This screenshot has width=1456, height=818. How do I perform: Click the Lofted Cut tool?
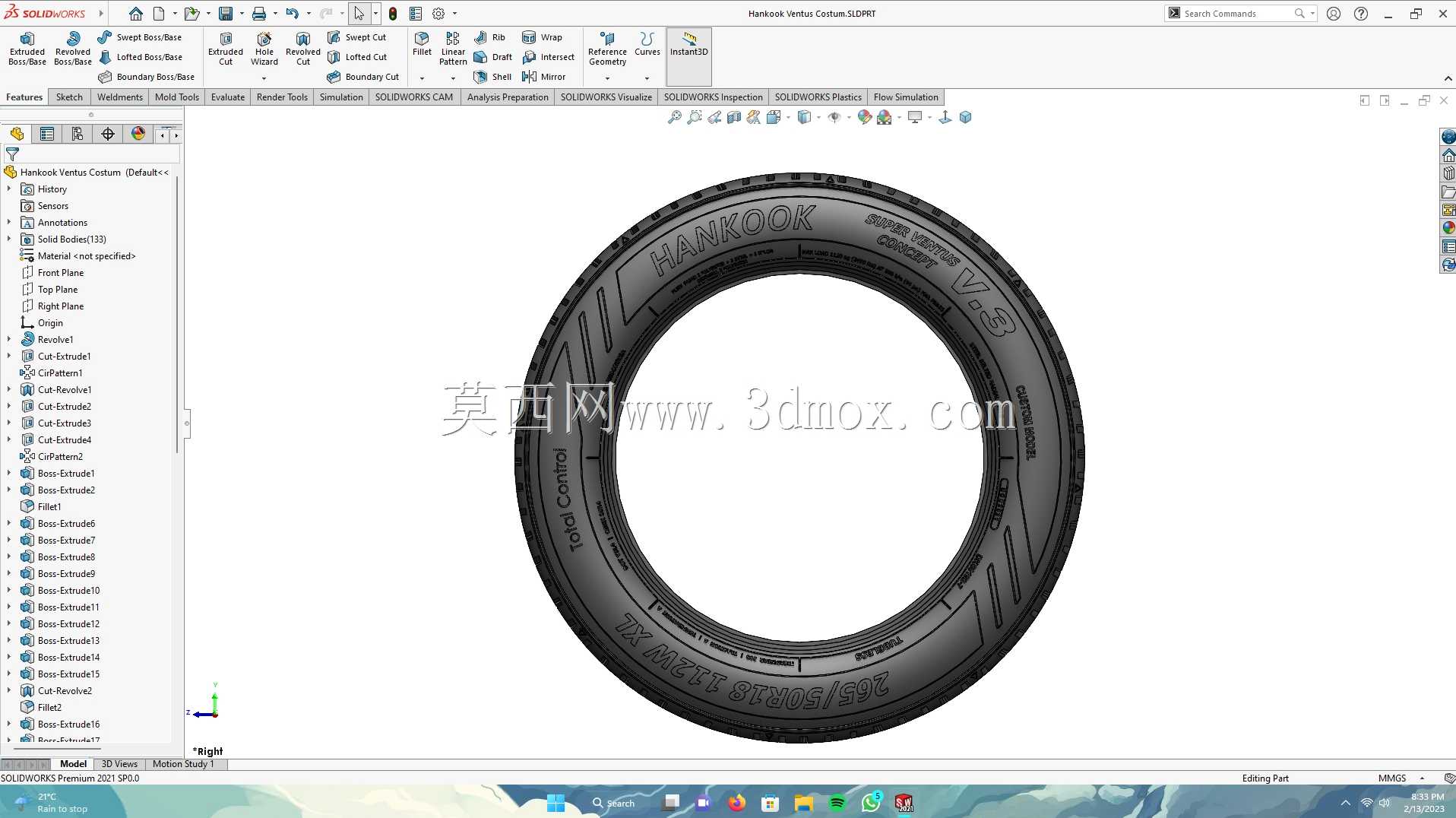[357, 57]
